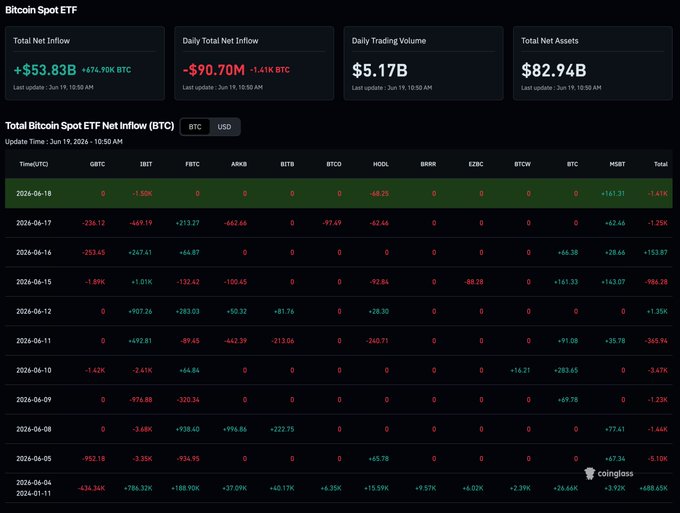This screenshot has width=680, height=513.
Task: Select the 2026-06-09 date cell
Action: tap(34, 400)
